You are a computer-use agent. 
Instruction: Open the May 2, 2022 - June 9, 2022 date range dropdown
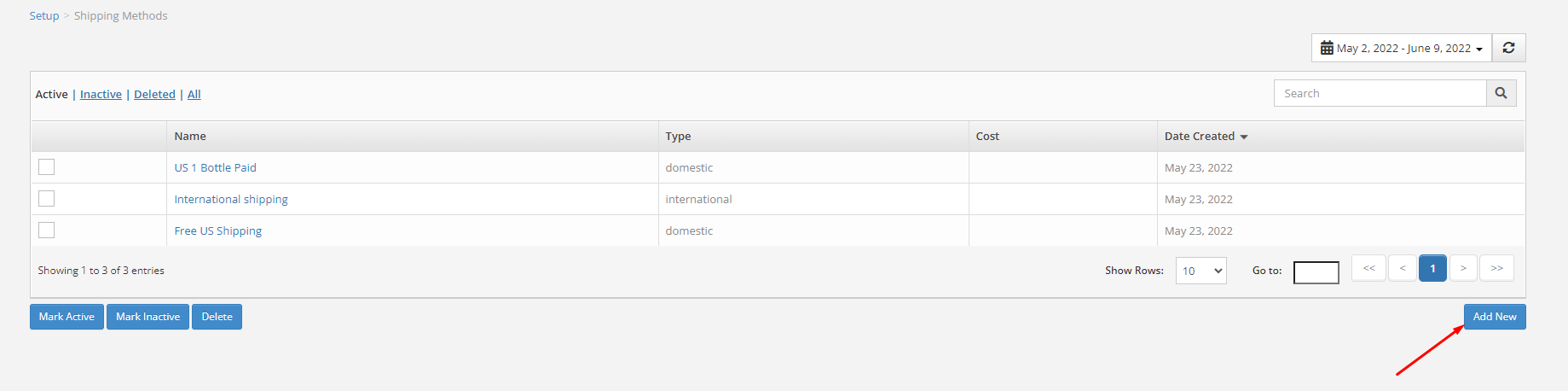tap(1402, 48)
